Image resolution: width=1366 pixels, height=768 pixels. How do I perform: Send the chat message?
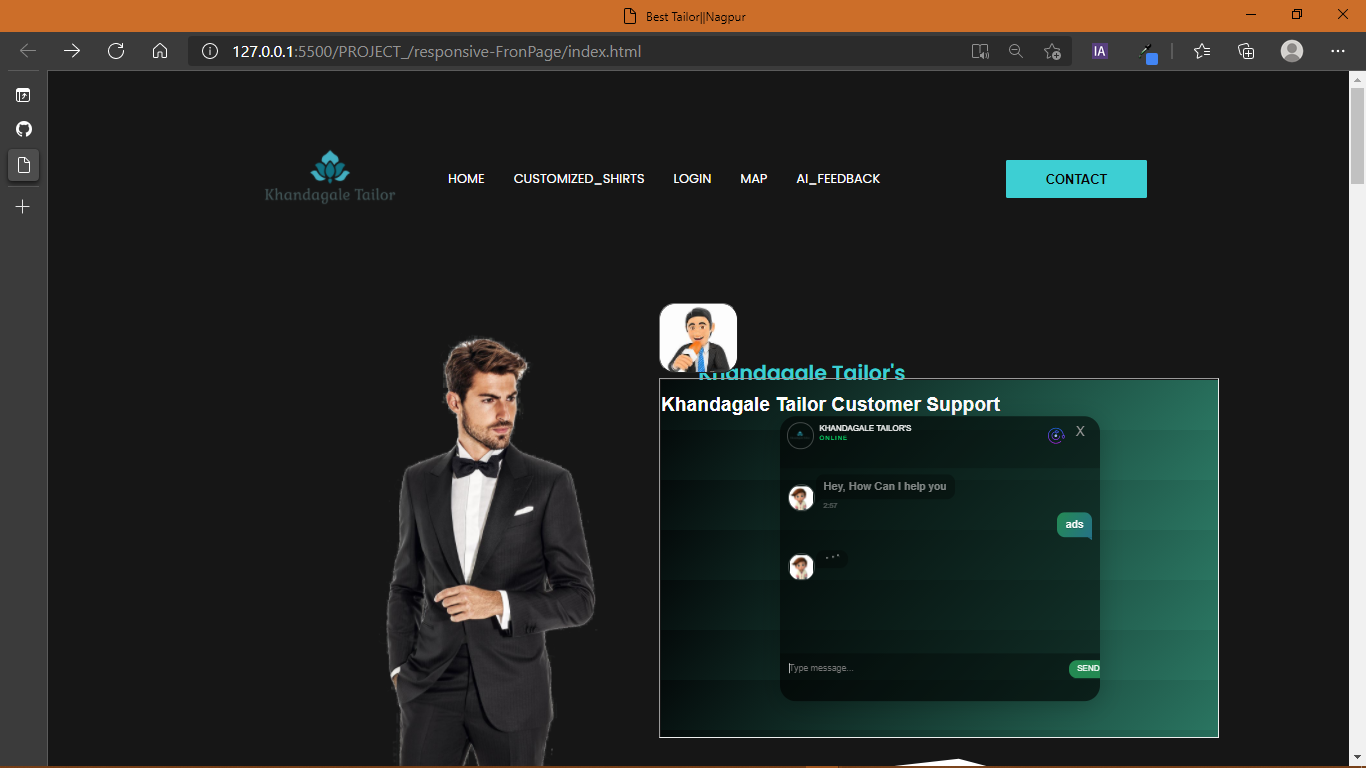1086,668
